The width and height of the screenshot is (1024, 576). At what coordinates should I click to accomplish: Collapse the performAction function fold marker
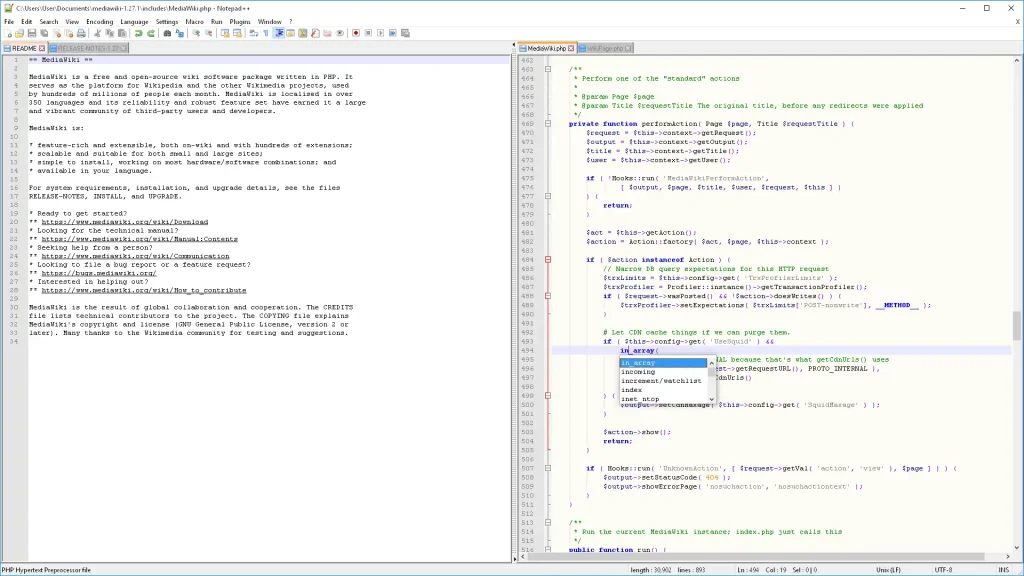click(x=547, y=124)
